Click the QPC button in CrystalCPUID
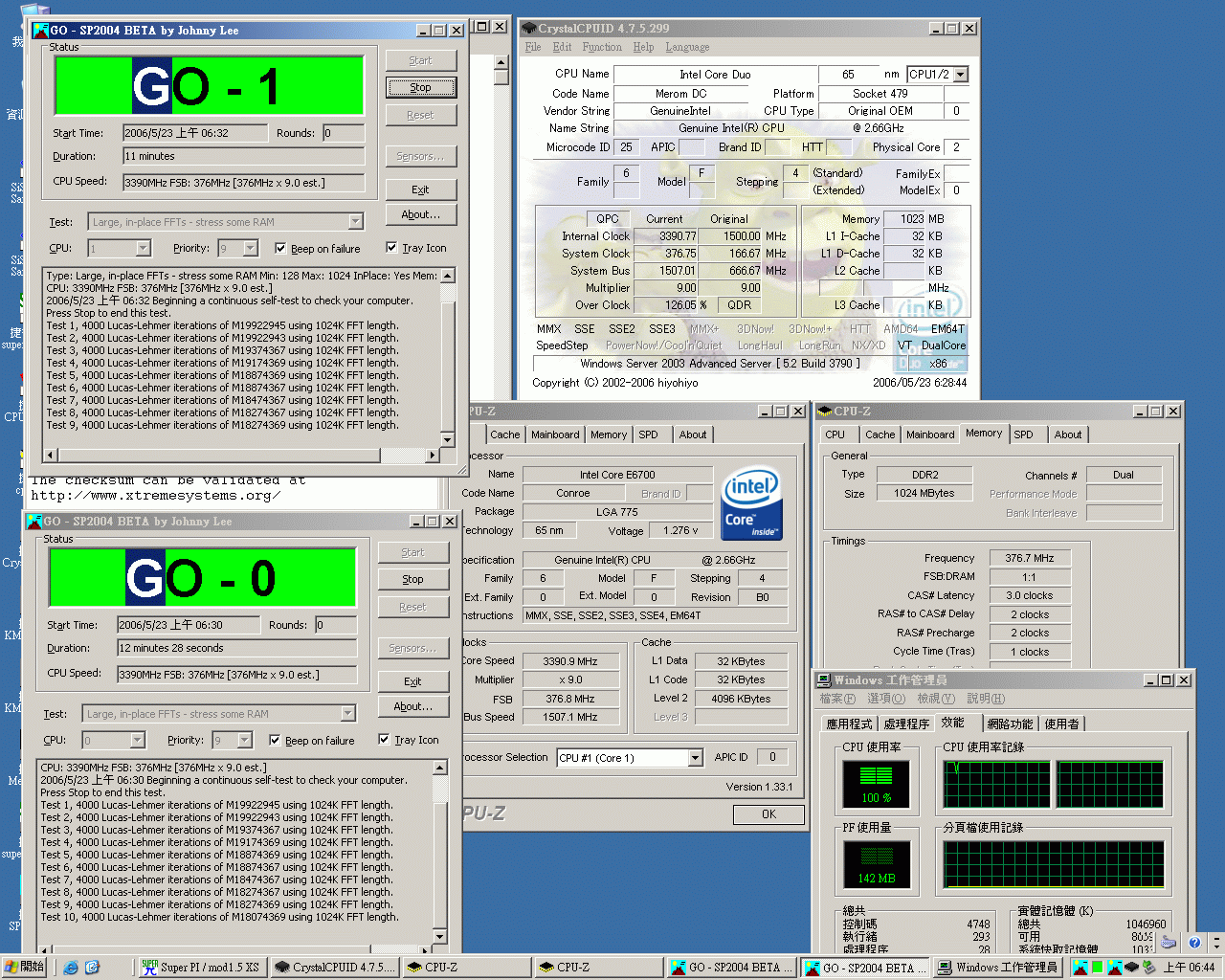The image size is (1225, 980). coord(607,219)
